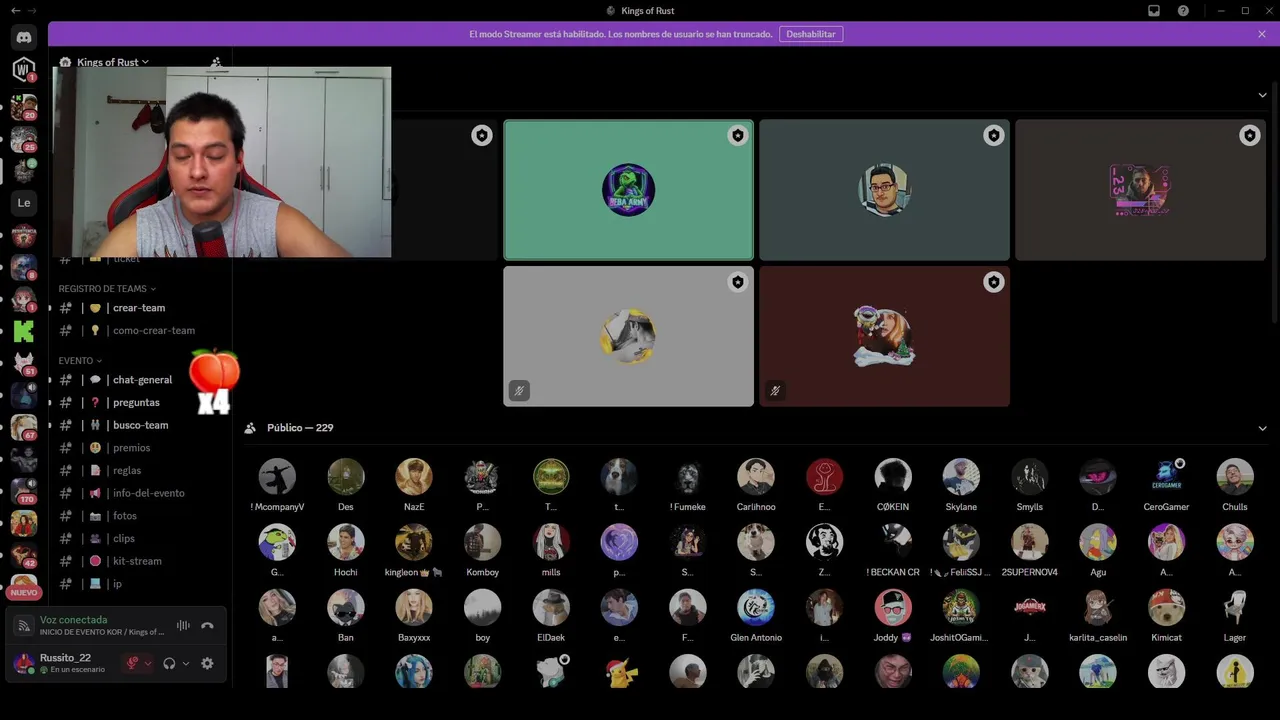
Task: Open the clips channel
Action: point(140,538)
